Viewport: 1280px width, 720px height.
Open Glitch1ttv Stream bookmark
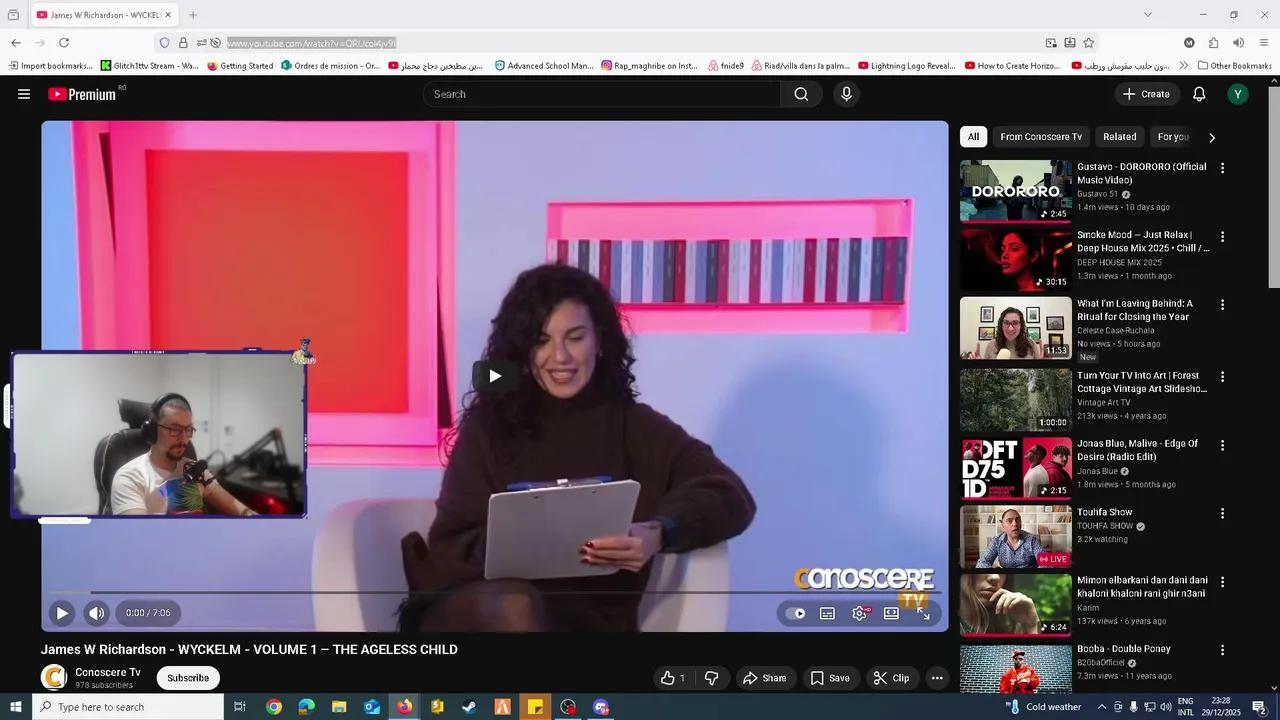[150, 66]
